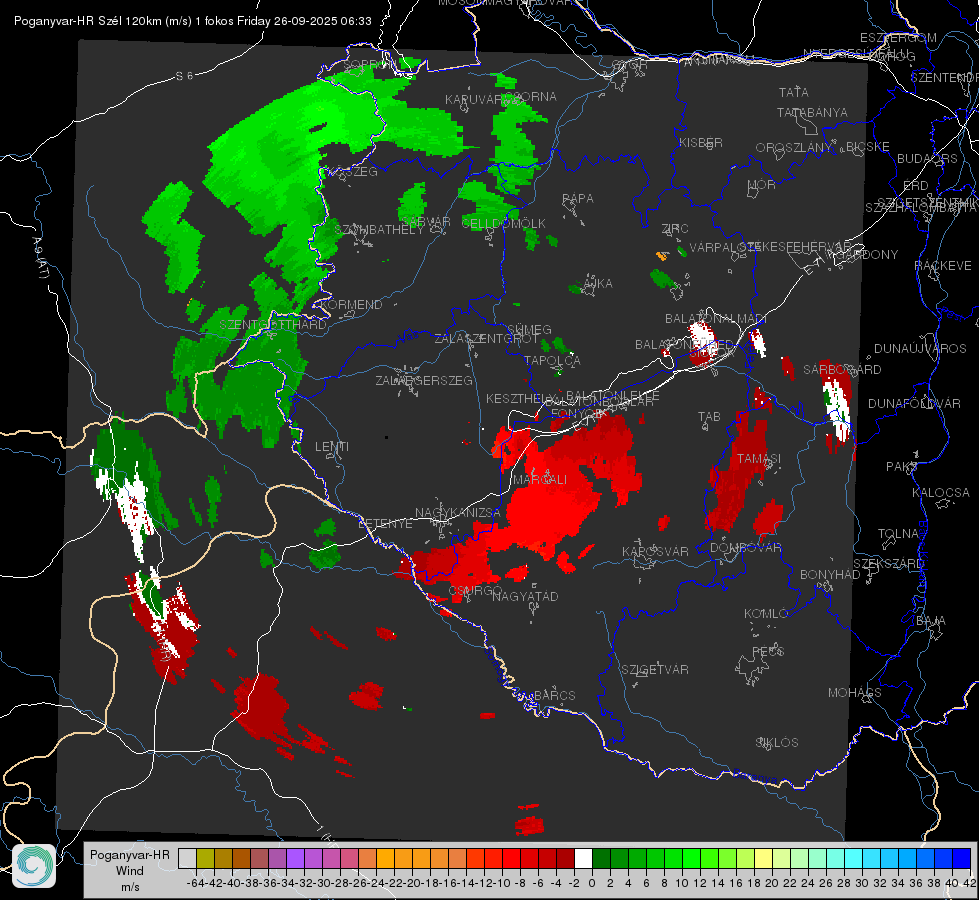Select the olive -64 to -42 legend swatch
The height and width of the screenshot is (900, 979).
205,859
